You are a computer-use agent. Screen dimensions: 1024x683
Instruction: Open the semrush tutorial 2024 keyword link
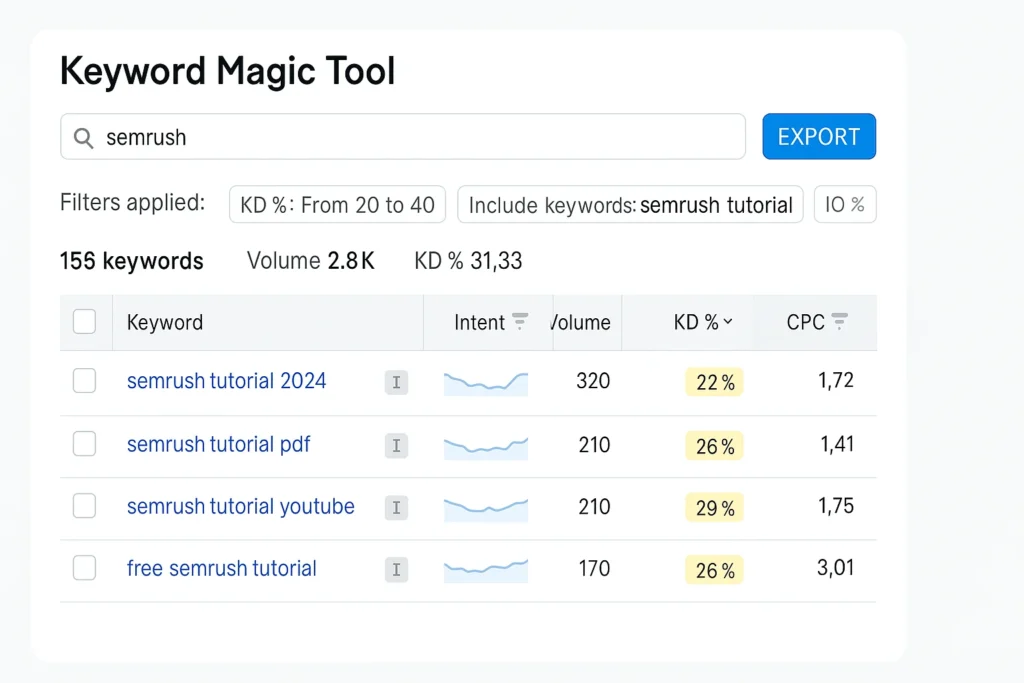click(226, 381)
